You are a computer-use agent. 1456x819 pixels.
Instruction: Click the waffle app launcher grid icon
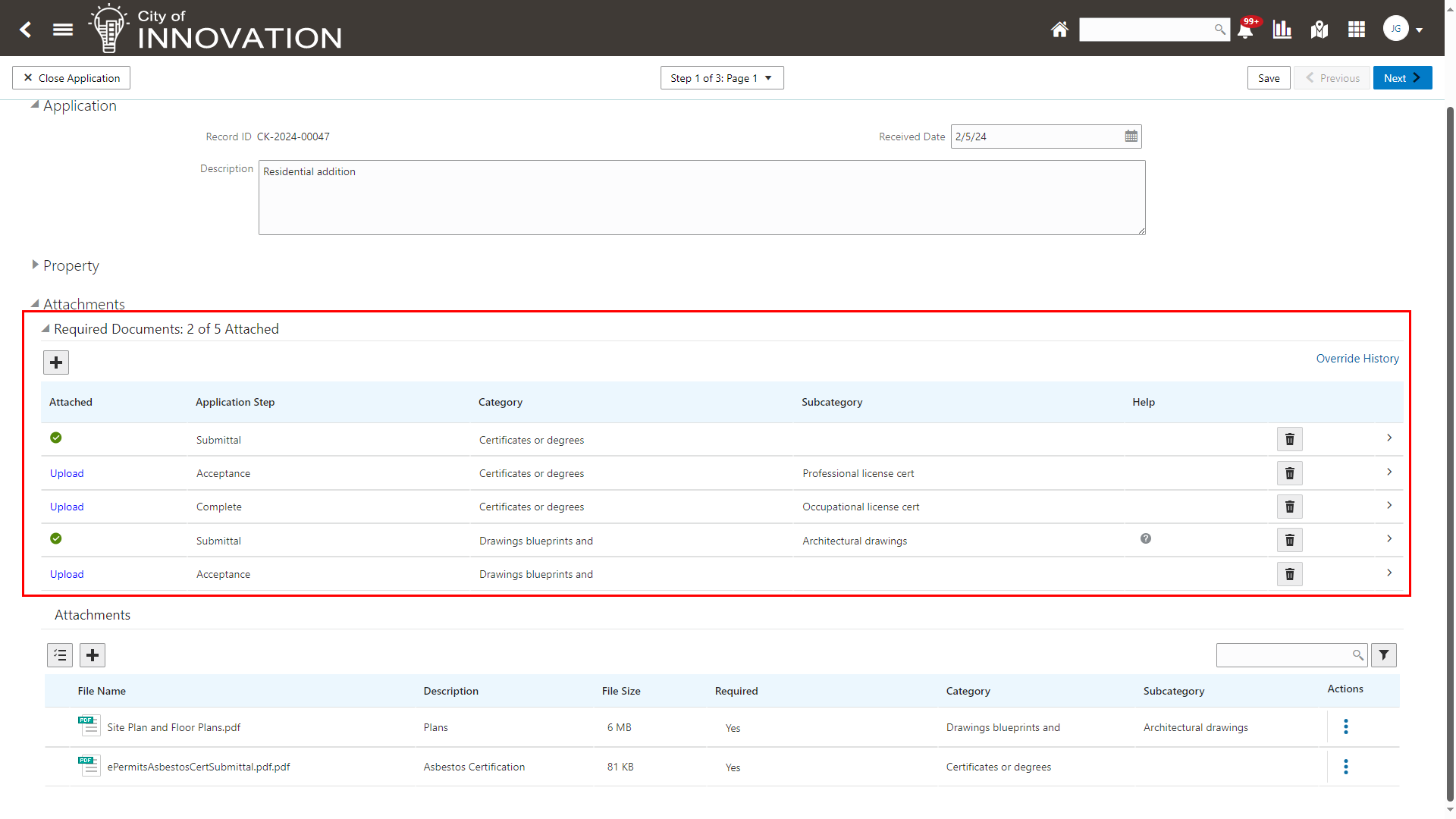[1357, 30]
